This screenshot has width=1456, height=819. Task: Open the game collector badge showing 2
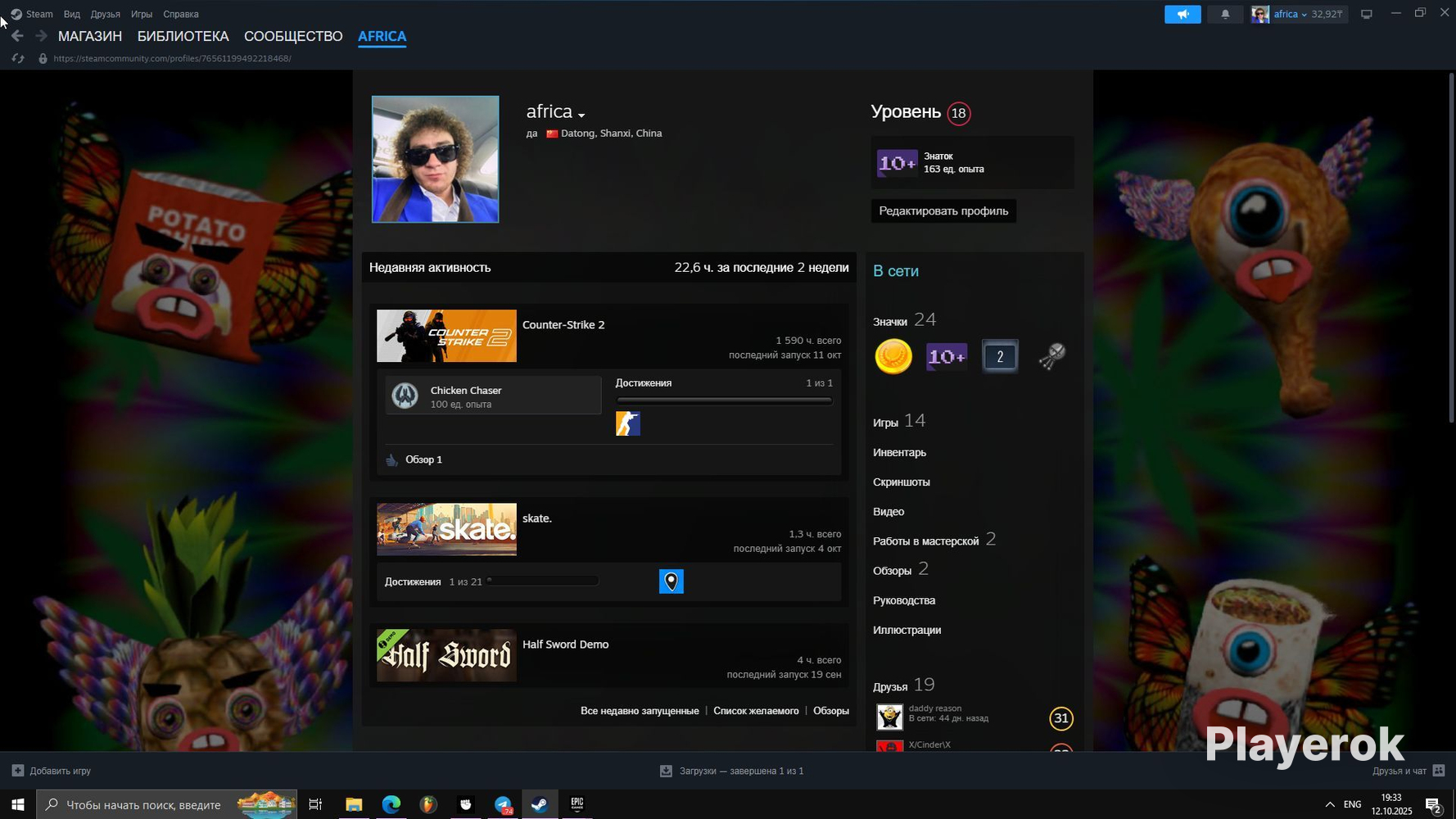1000,356
